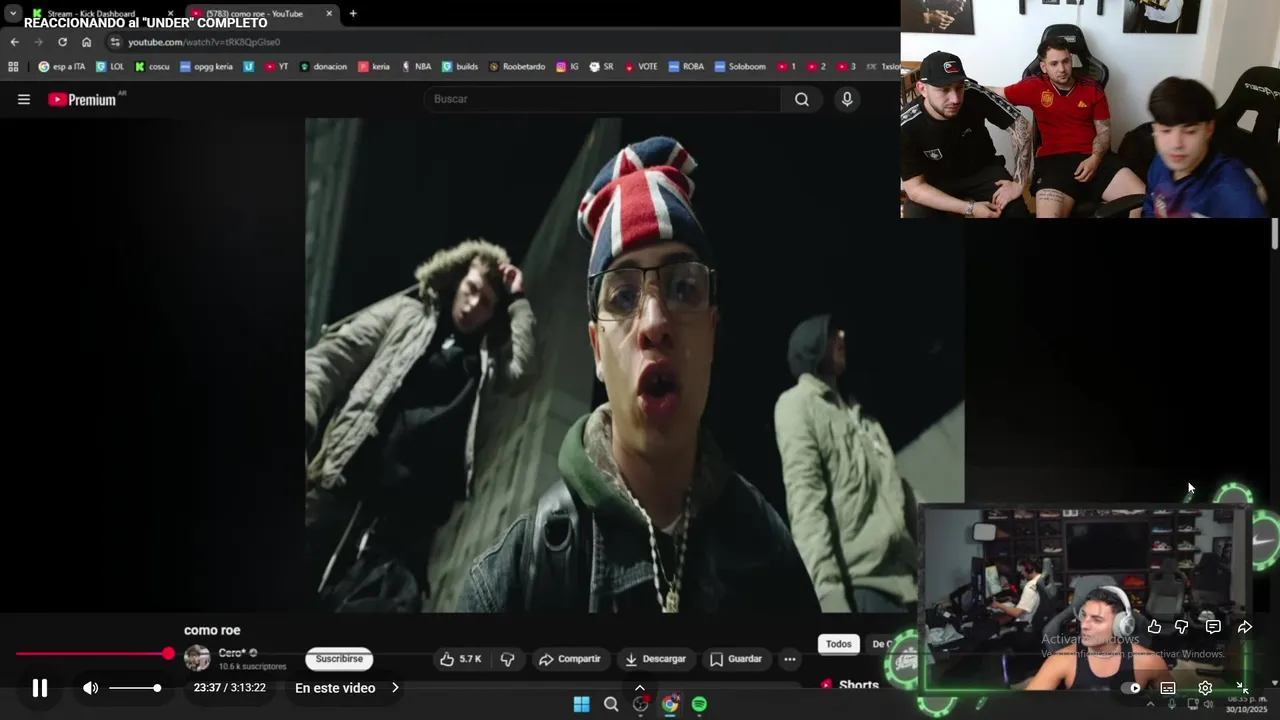1280x720 pixels.
Task: Select the Todos filter chip
Action: [x=839, y=644]
